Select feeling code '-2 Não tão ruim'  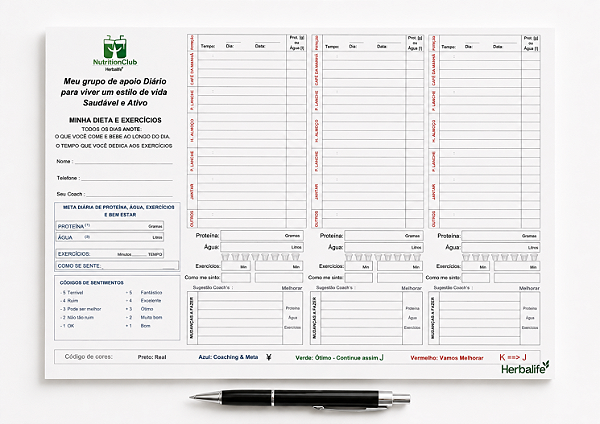pyautogui.click(x=77, y=318)
